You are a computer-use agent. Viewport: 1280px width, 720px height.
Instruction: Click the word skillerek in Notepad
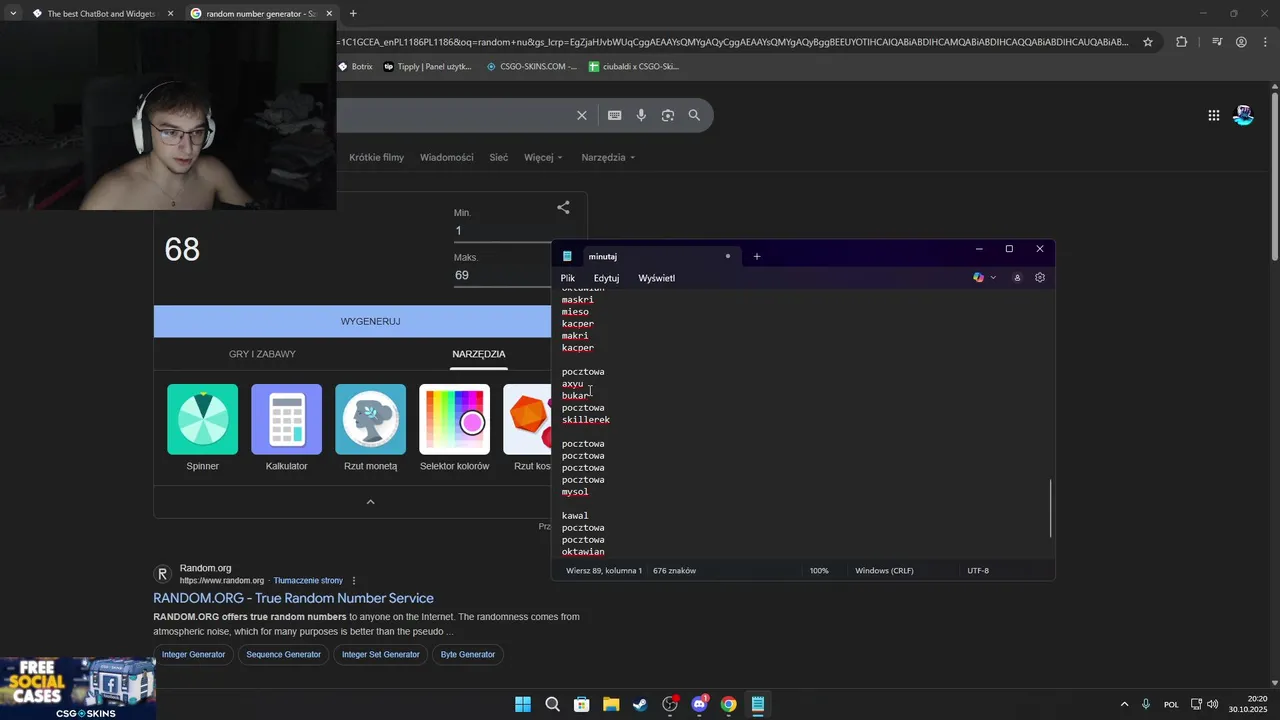pos(586,420)
